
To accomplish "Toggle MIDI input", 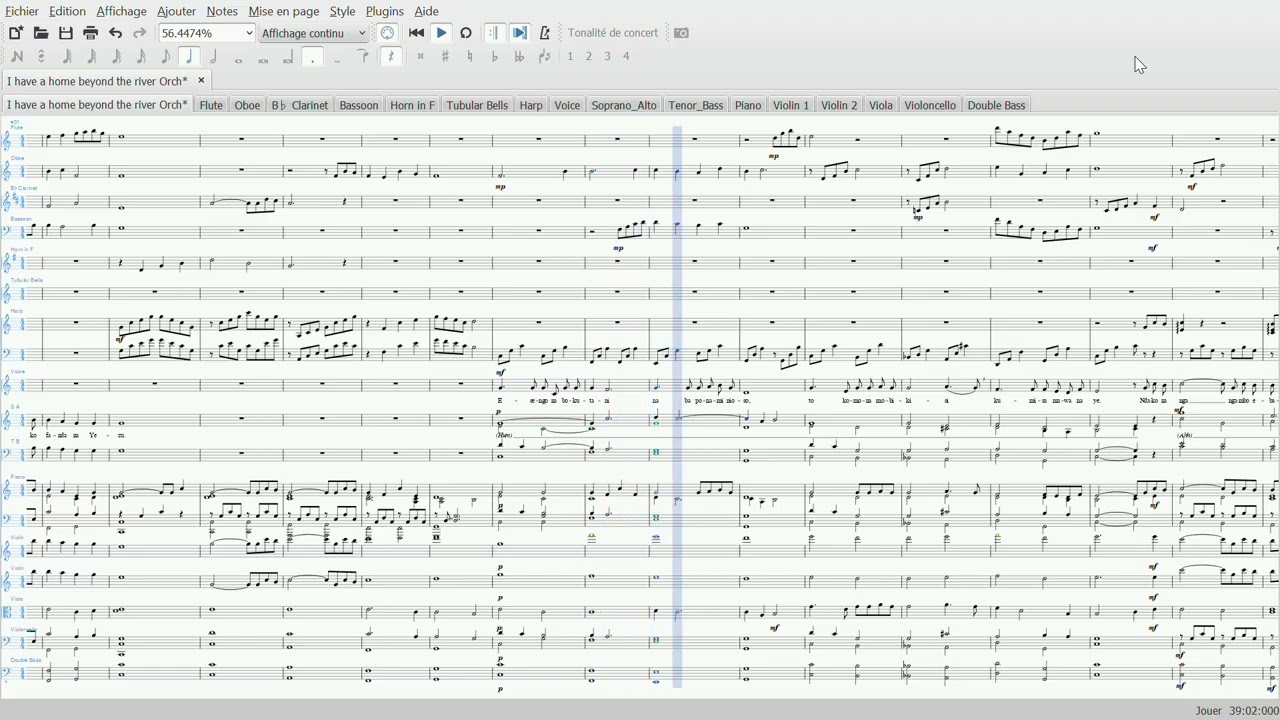I will point(388,33).
